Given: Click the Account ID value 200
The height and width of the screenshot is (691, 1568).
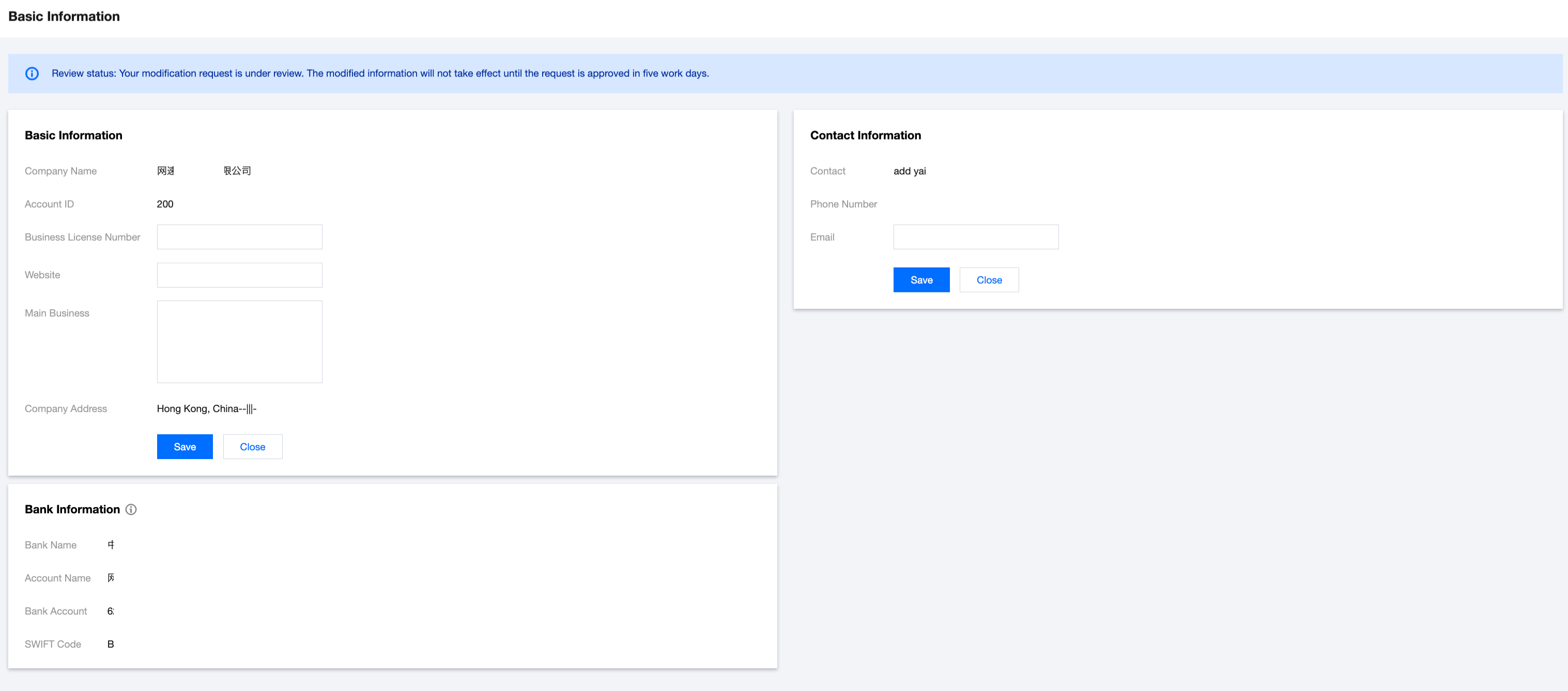Looking at the screenshot, I should [x=165, y=205].
